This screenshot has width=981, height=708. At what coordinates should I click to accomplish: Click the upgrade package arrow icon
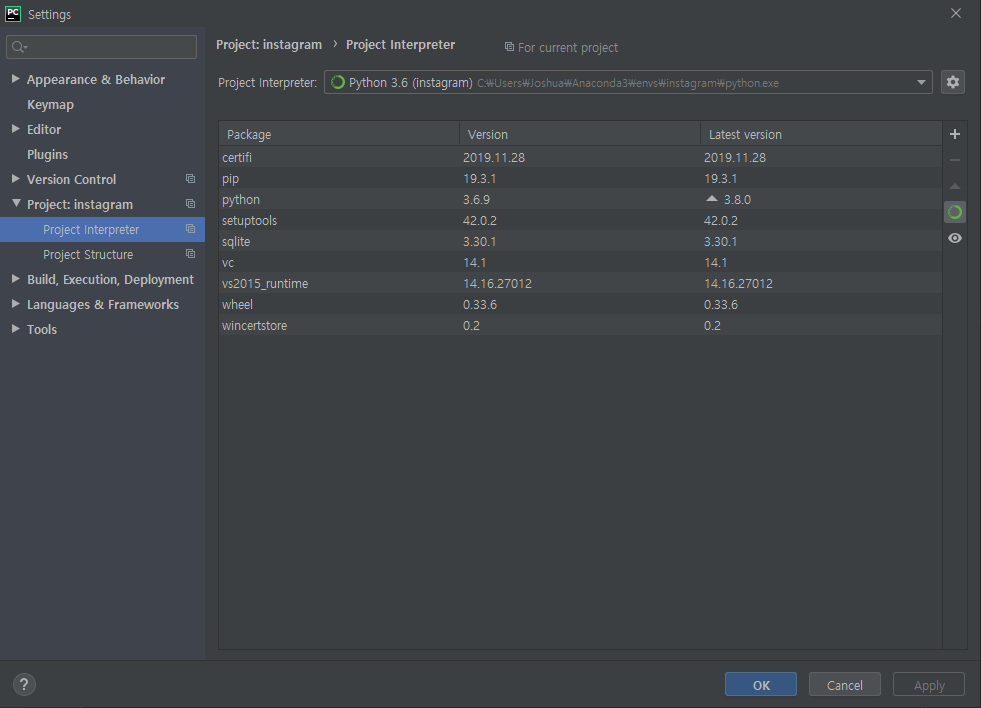coord(955,186)
